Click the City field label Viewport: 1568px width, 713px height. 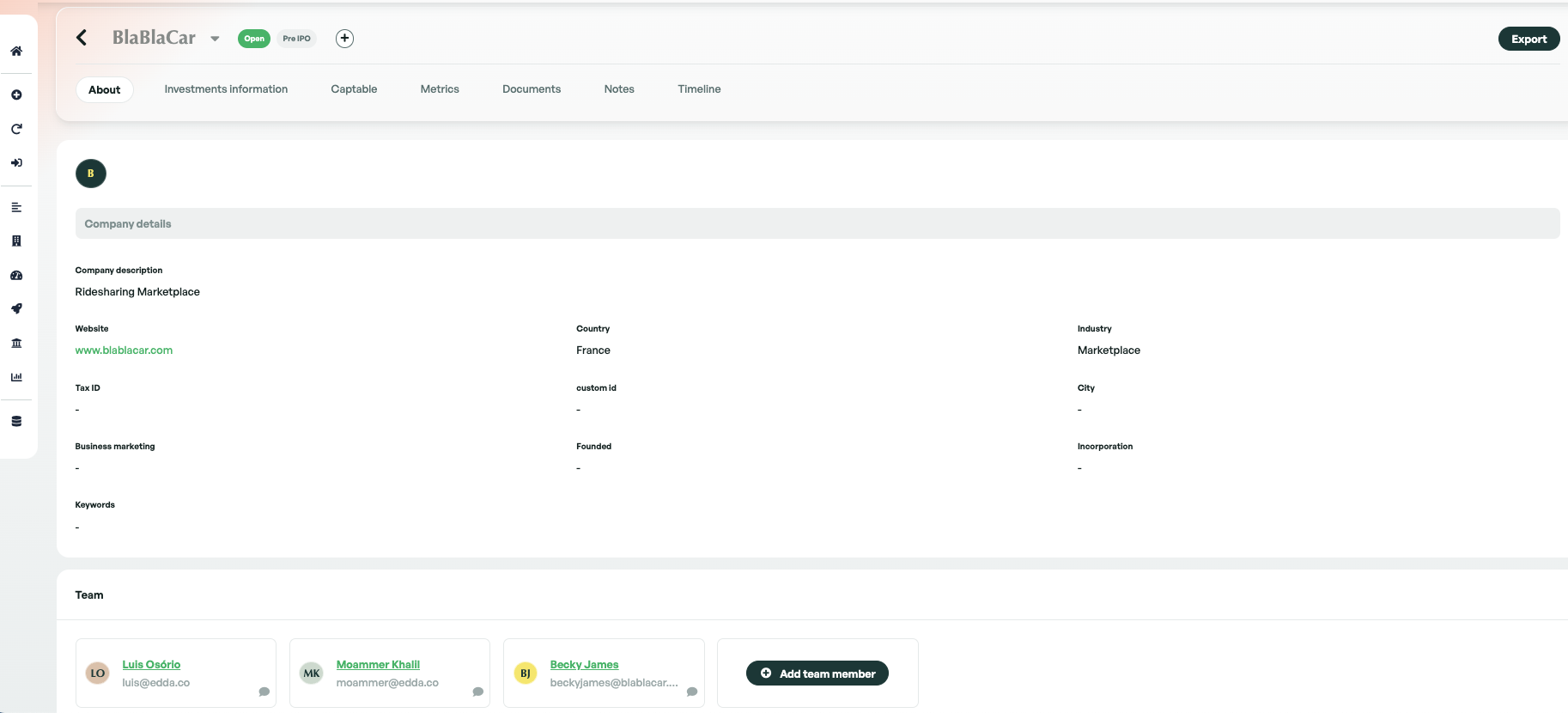pyautogui.click(x=1086, y=388)
